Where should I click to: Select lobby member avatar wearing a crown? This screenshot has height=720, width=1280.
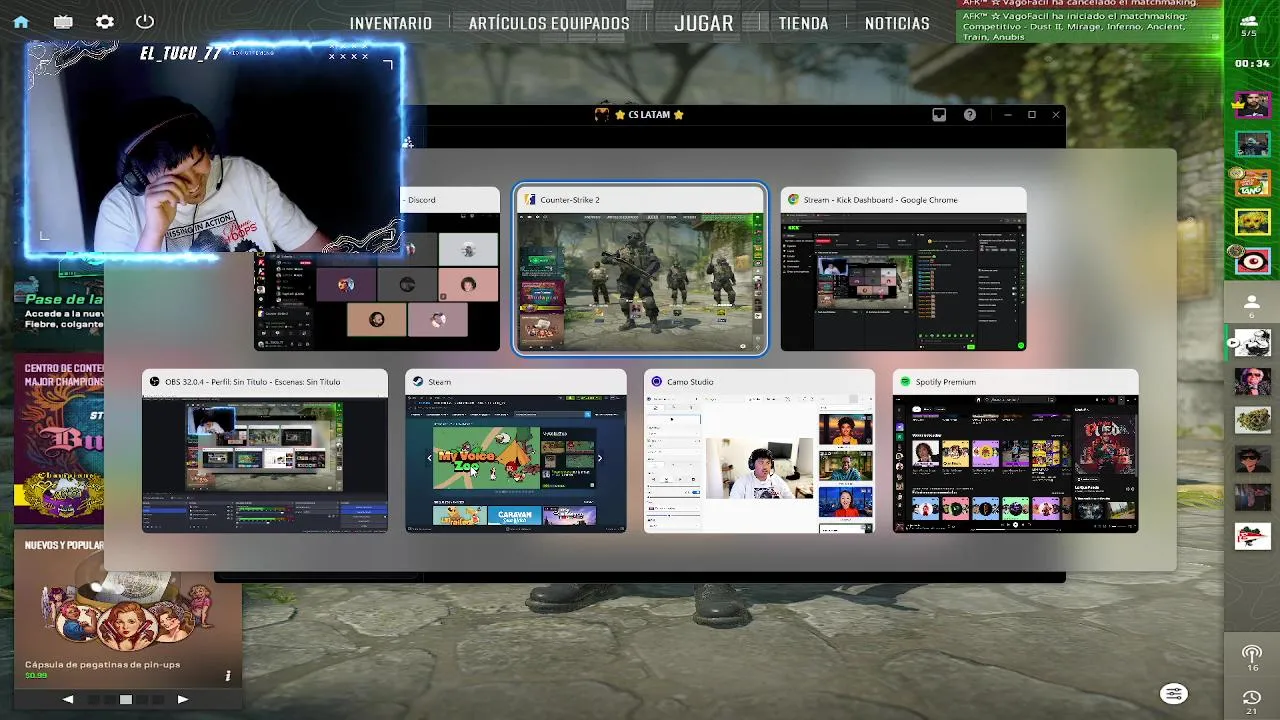1252,103
